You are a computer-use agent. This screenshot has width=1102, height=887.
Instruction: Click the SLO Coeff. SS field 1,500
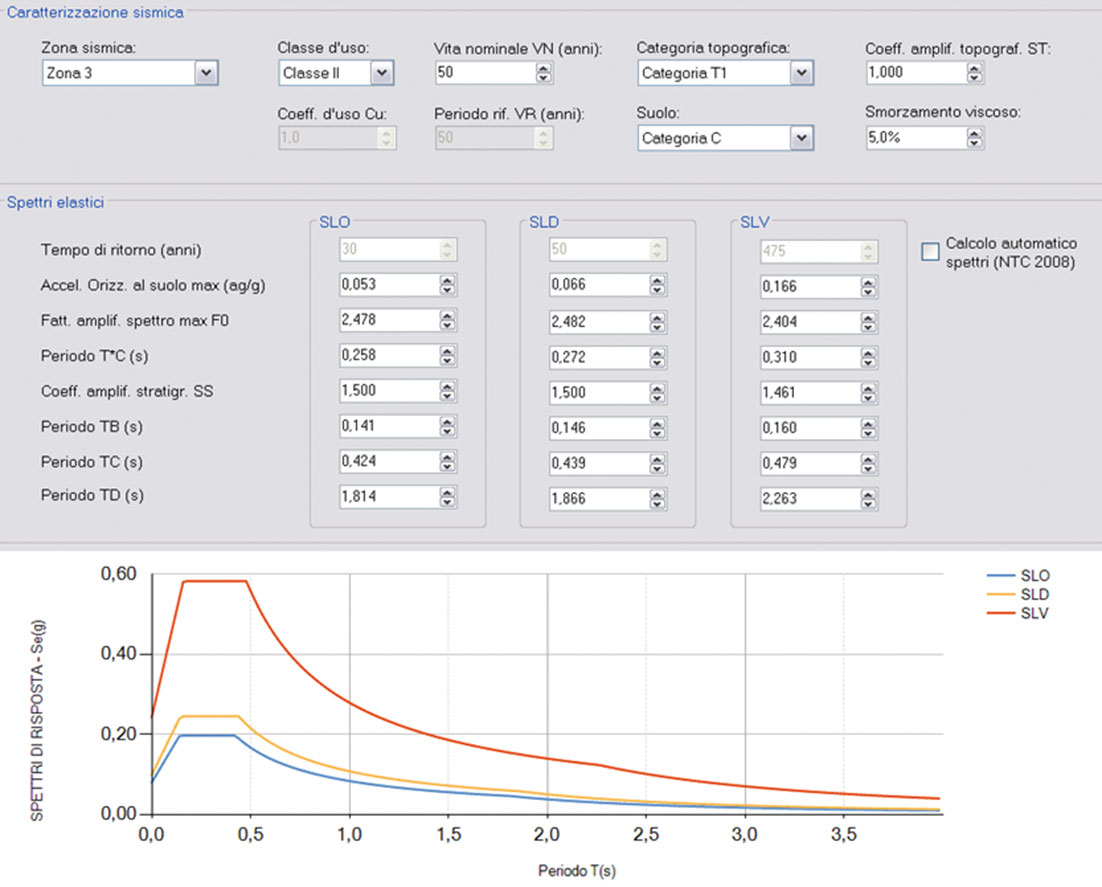(x=389, y=391)
